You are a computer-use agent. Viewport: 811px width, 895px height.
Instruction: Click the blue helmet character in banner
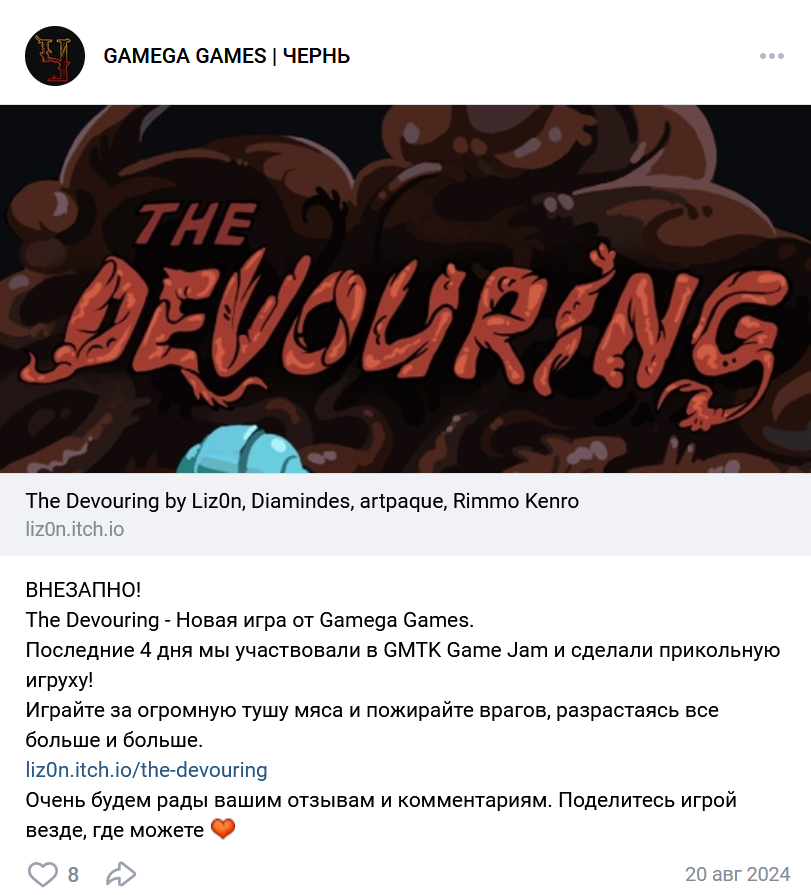click(244, 449)
